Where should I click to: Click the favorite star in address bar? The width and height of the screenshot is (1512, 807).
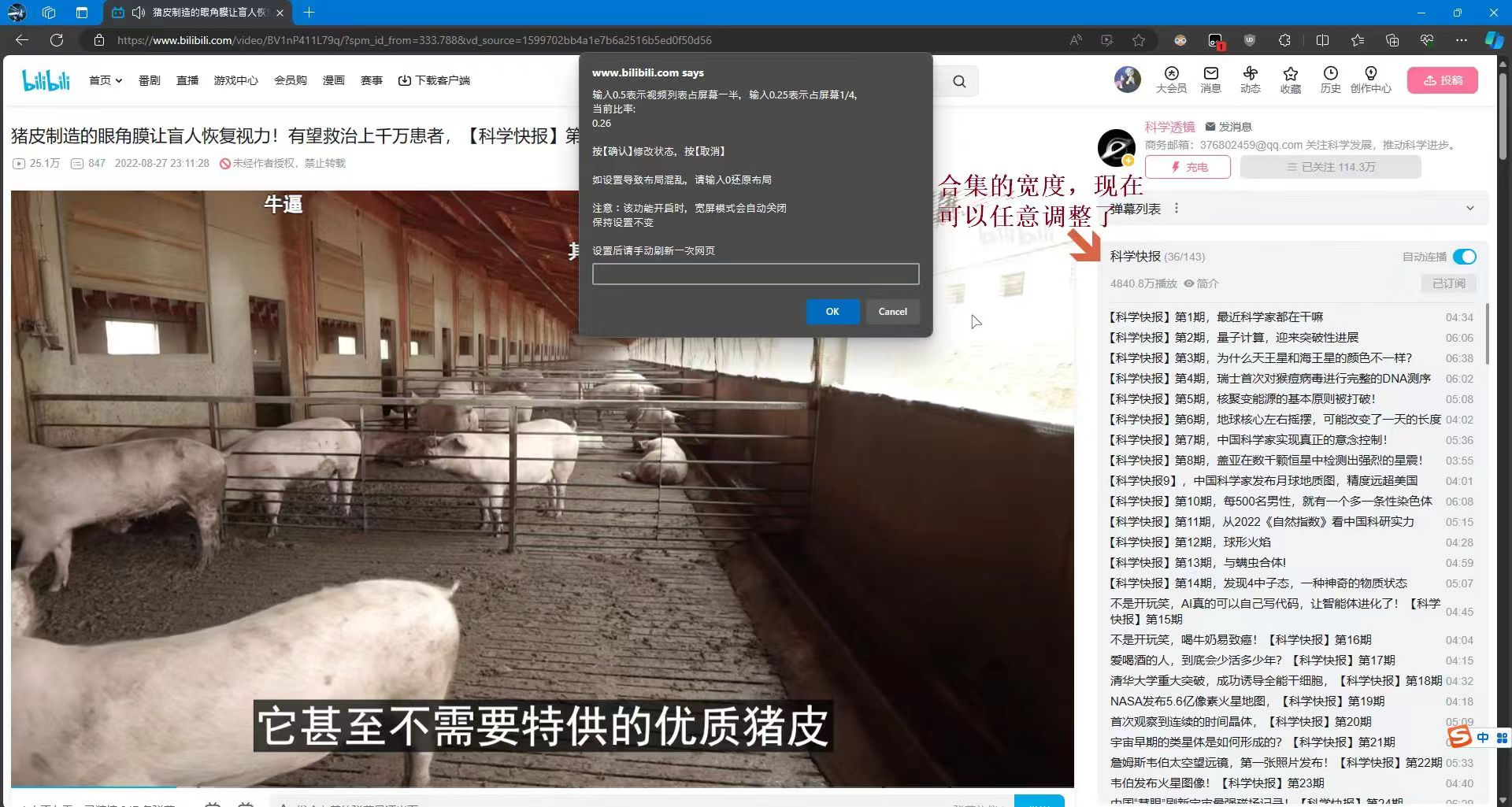coord(1139,40)
